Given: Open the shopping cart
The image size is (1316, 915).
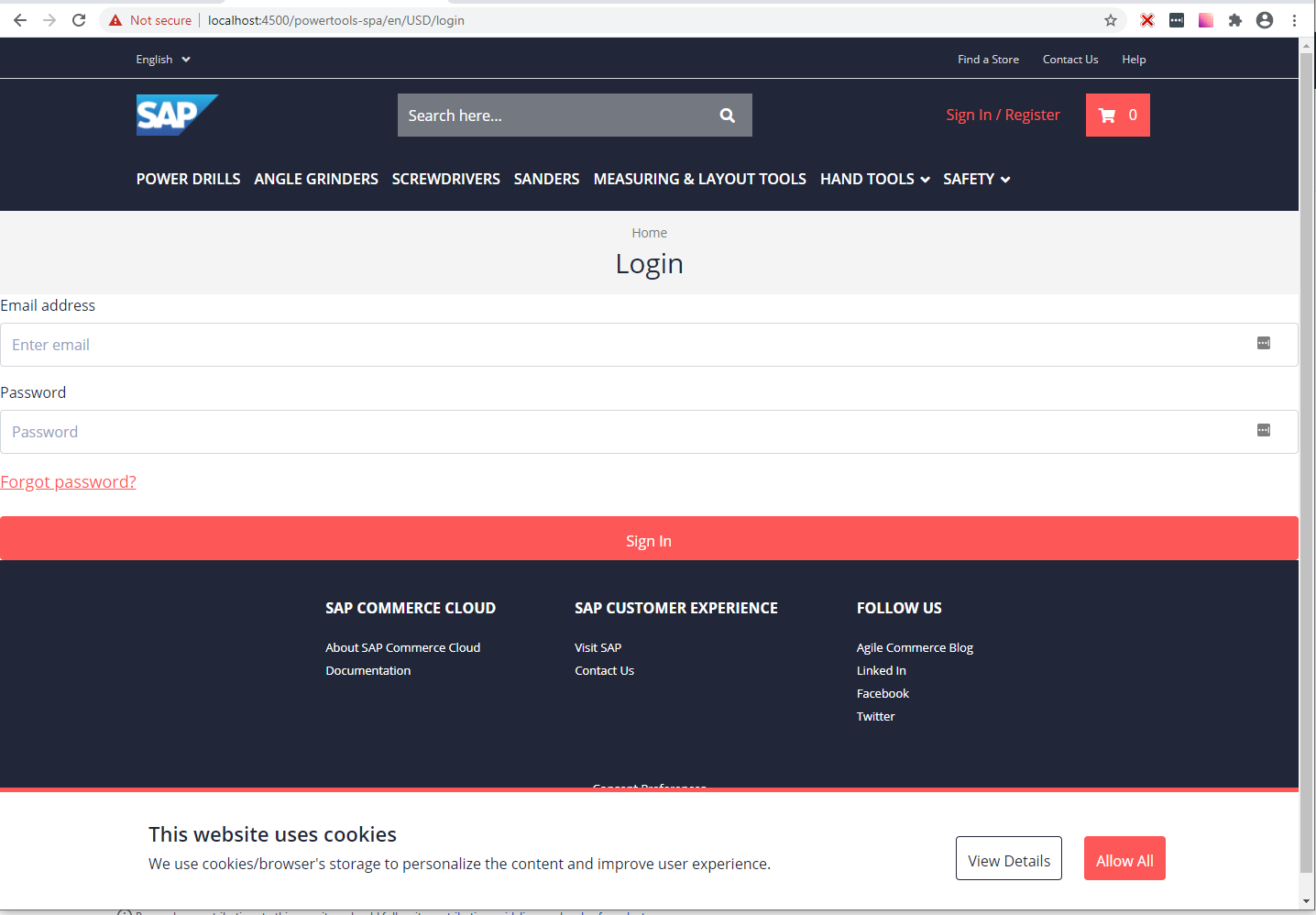Looking at the screenshot, I should pyautogui.click(x=1117, y=116).
